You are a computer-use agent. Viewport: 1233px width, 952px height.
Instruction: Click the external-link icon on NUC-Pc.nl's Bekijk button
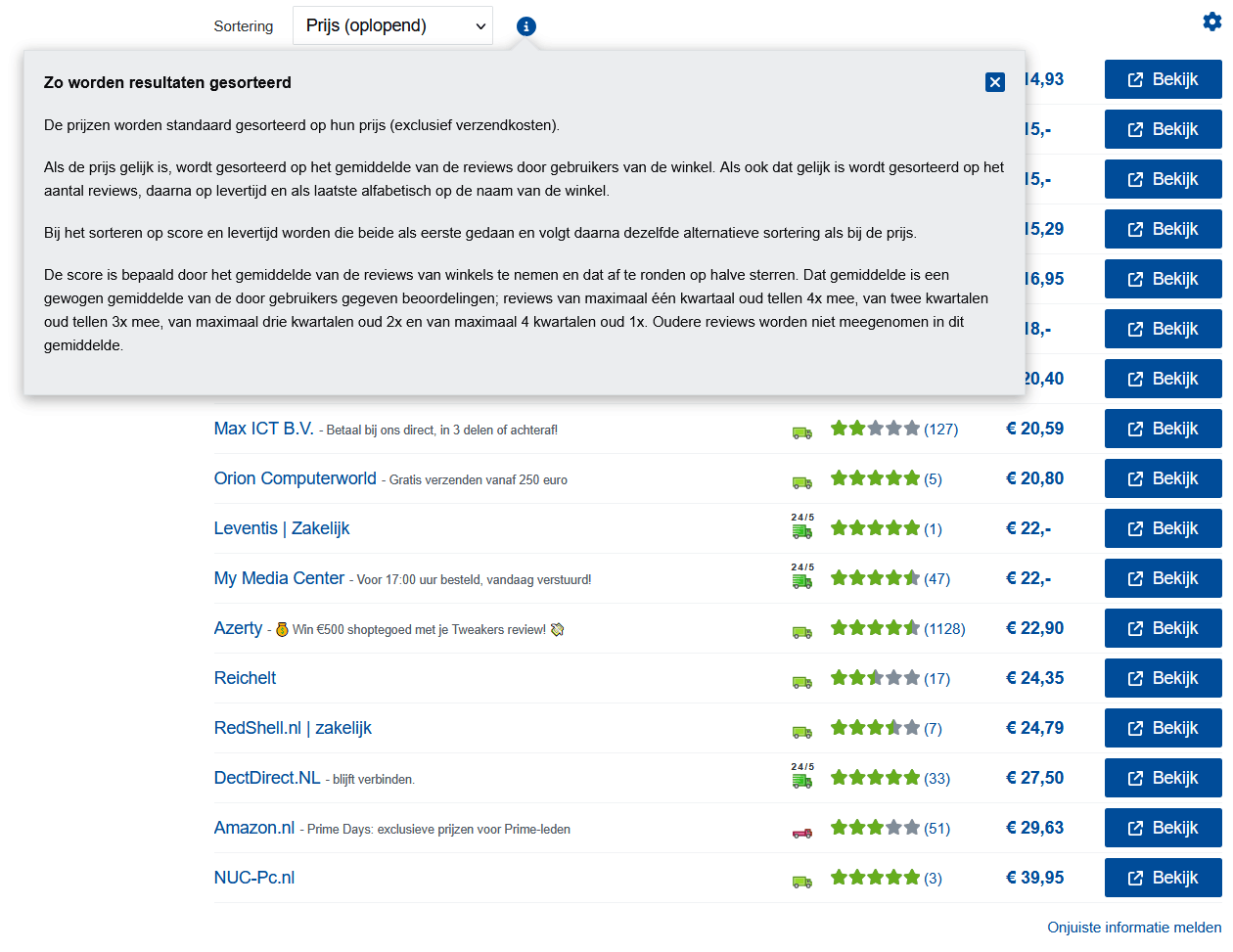point(1137,877)
